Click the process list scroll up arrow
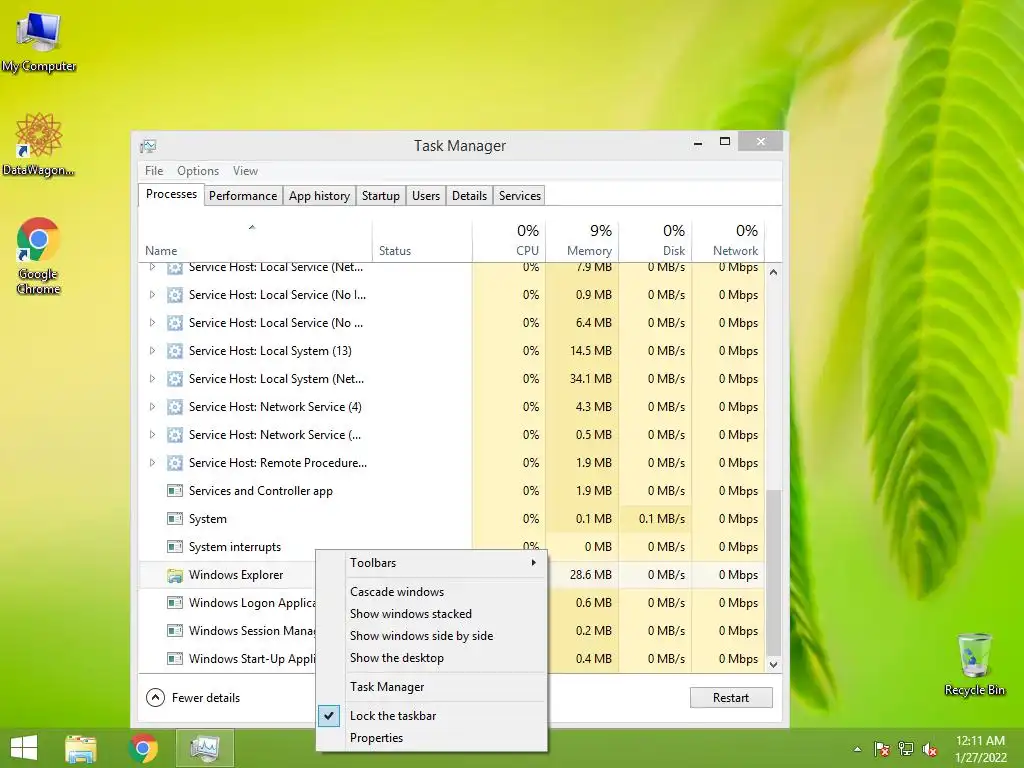The height and width of the screenshot is (768, 1024). click(x=773, y=272)
